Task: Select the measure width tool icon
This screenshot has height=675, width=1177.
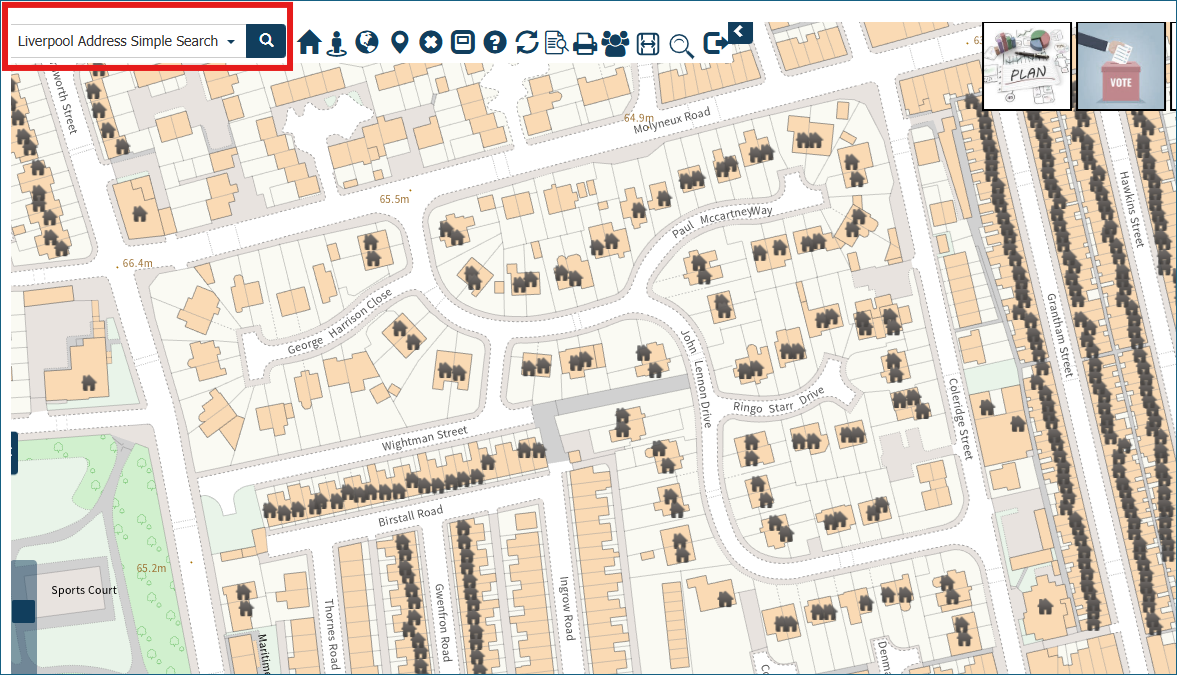Action: (648, 44)
